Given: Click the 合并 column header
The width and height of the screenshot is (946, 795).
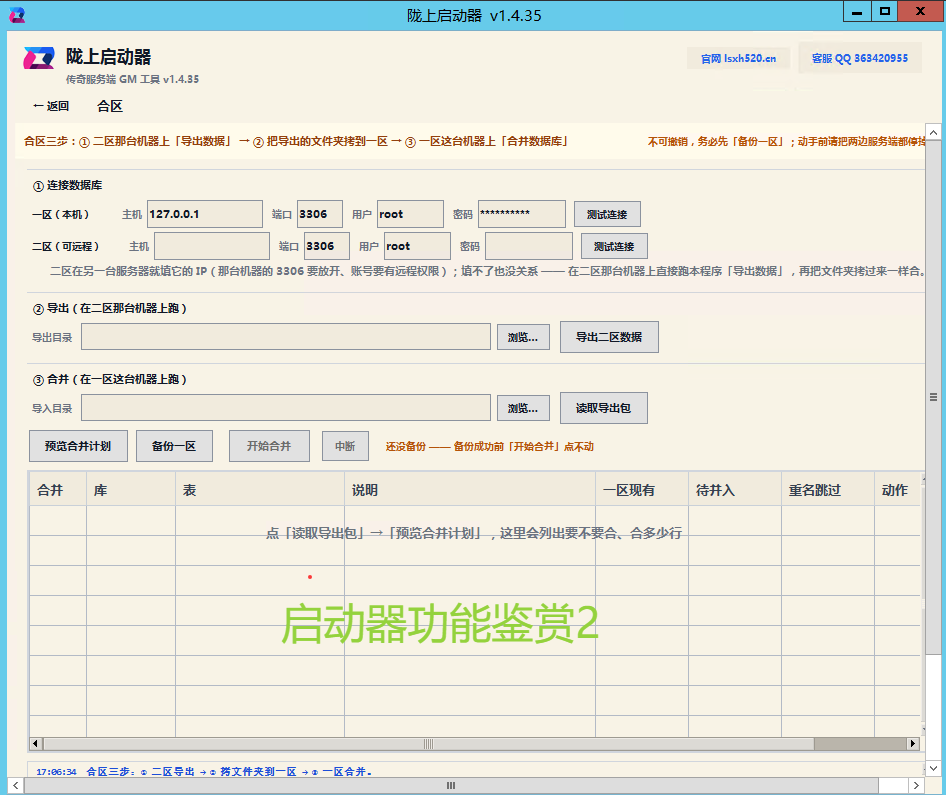Looking at the screenshot, I should click(x=58, y=490).
